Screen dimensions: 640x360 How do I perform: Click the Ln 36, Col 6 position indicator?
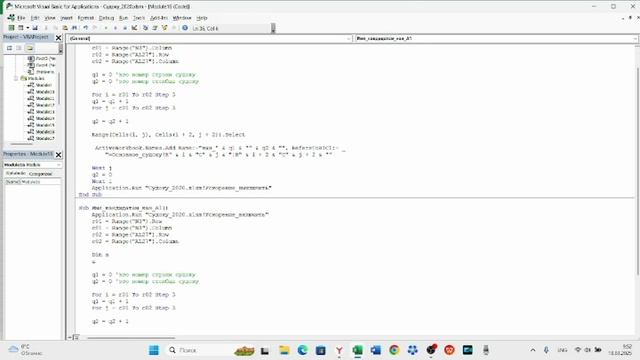pyautogui.click(x=205, y=28)
